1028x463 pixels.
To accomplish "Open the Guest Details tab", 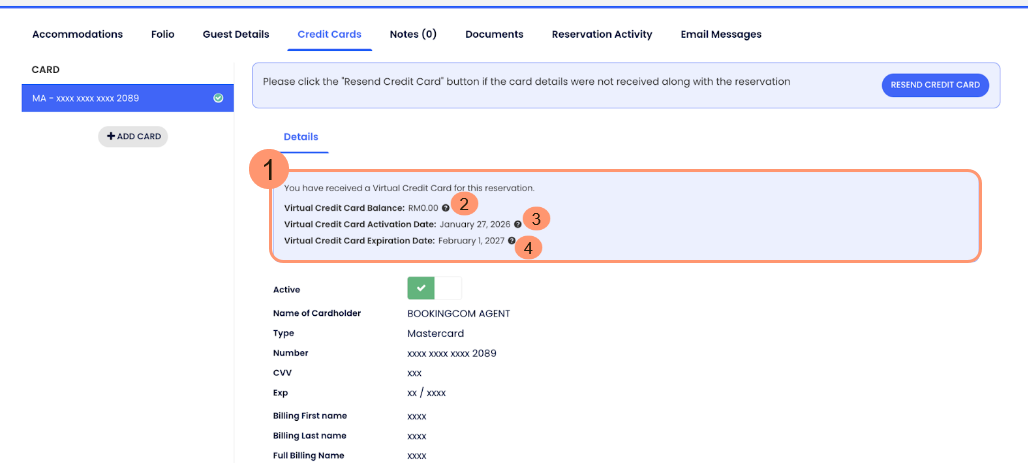I will [236, 34].
